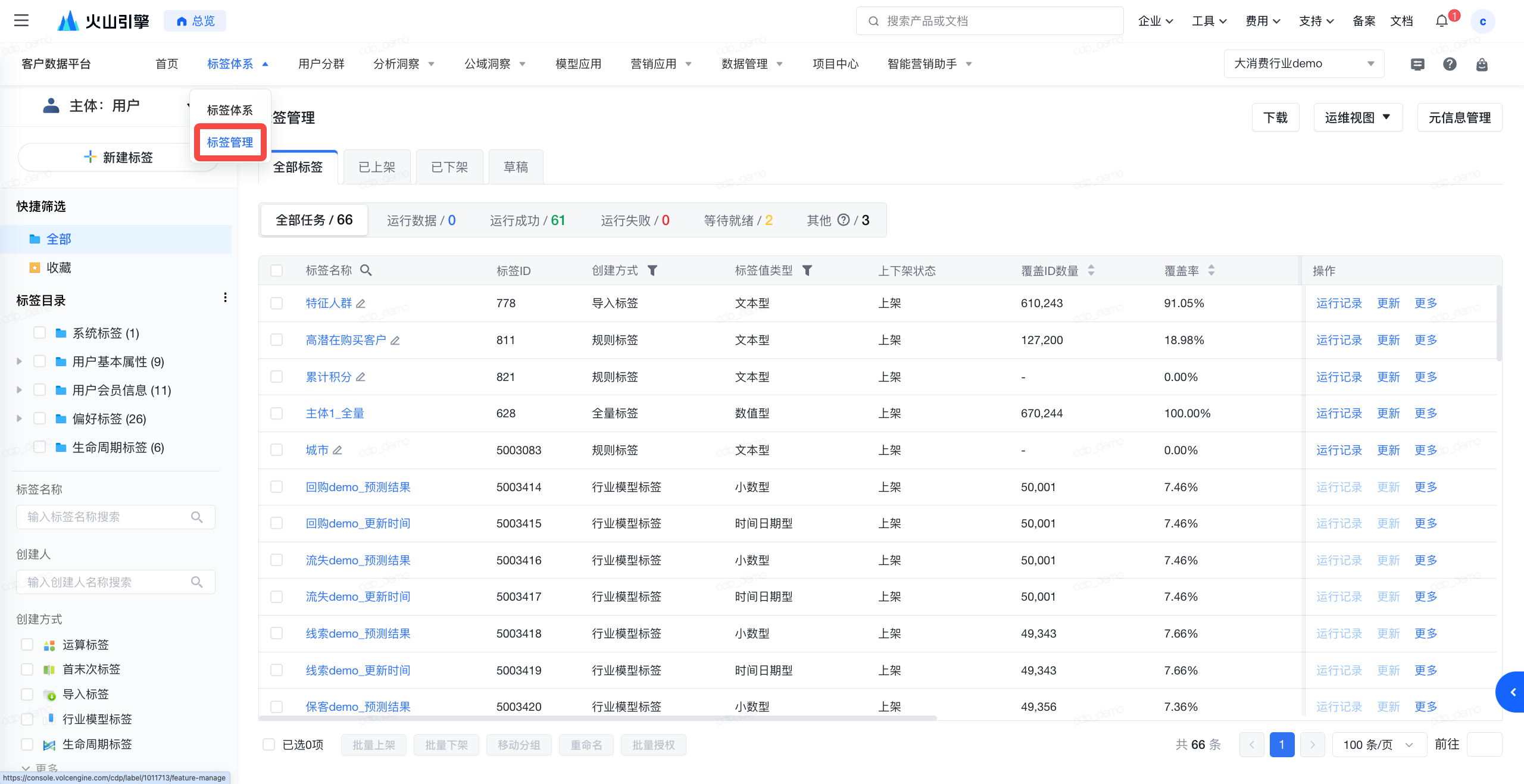The height and width of the screenshot is (784, 1524).
Task: Click search icon in 标签名称 search box
Action: pos(196,517)
